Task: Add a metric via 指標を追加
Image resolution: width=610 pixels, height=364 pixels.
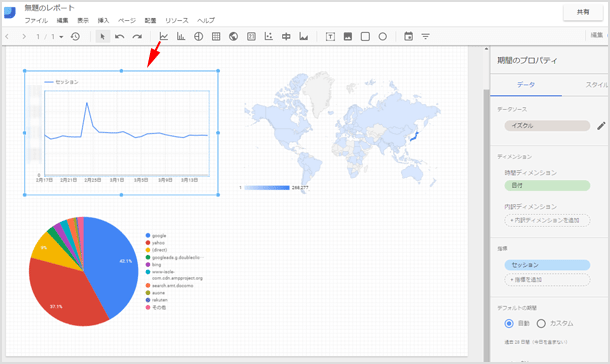Action: pos(547,280)
